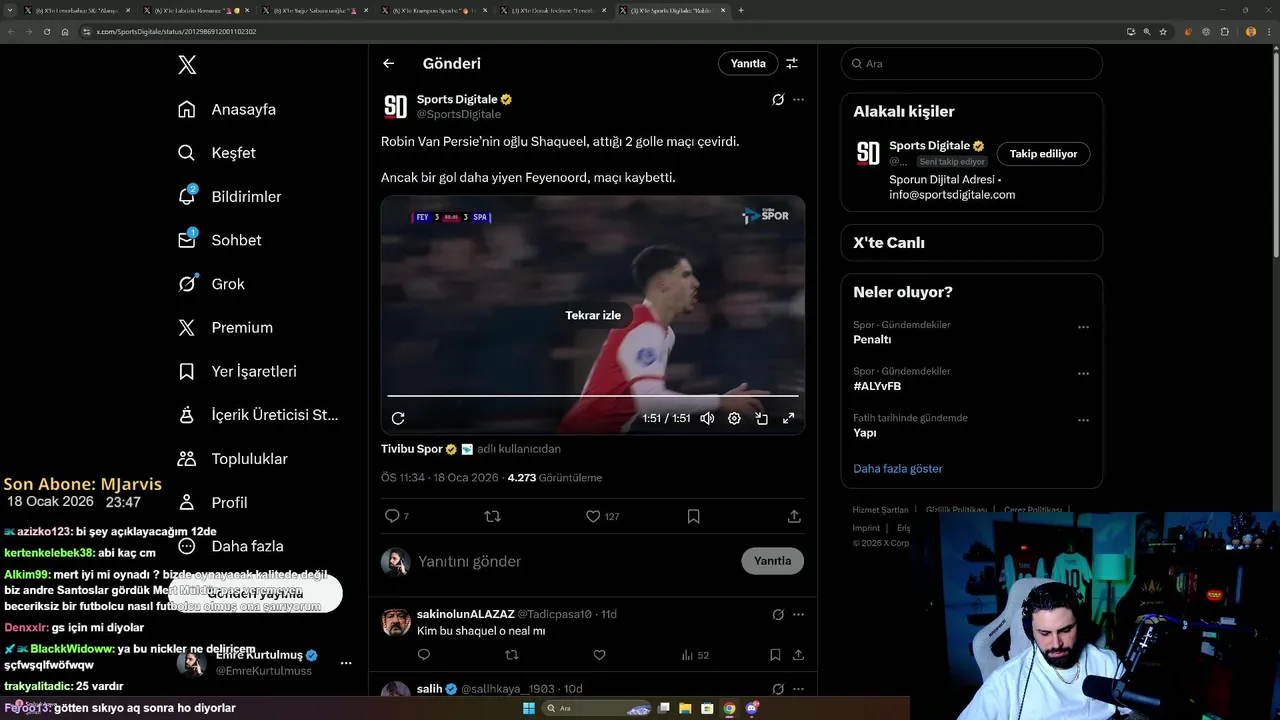Open more options for the #ALYvFB trend
1280x720 pixels.
point(1083,374)
